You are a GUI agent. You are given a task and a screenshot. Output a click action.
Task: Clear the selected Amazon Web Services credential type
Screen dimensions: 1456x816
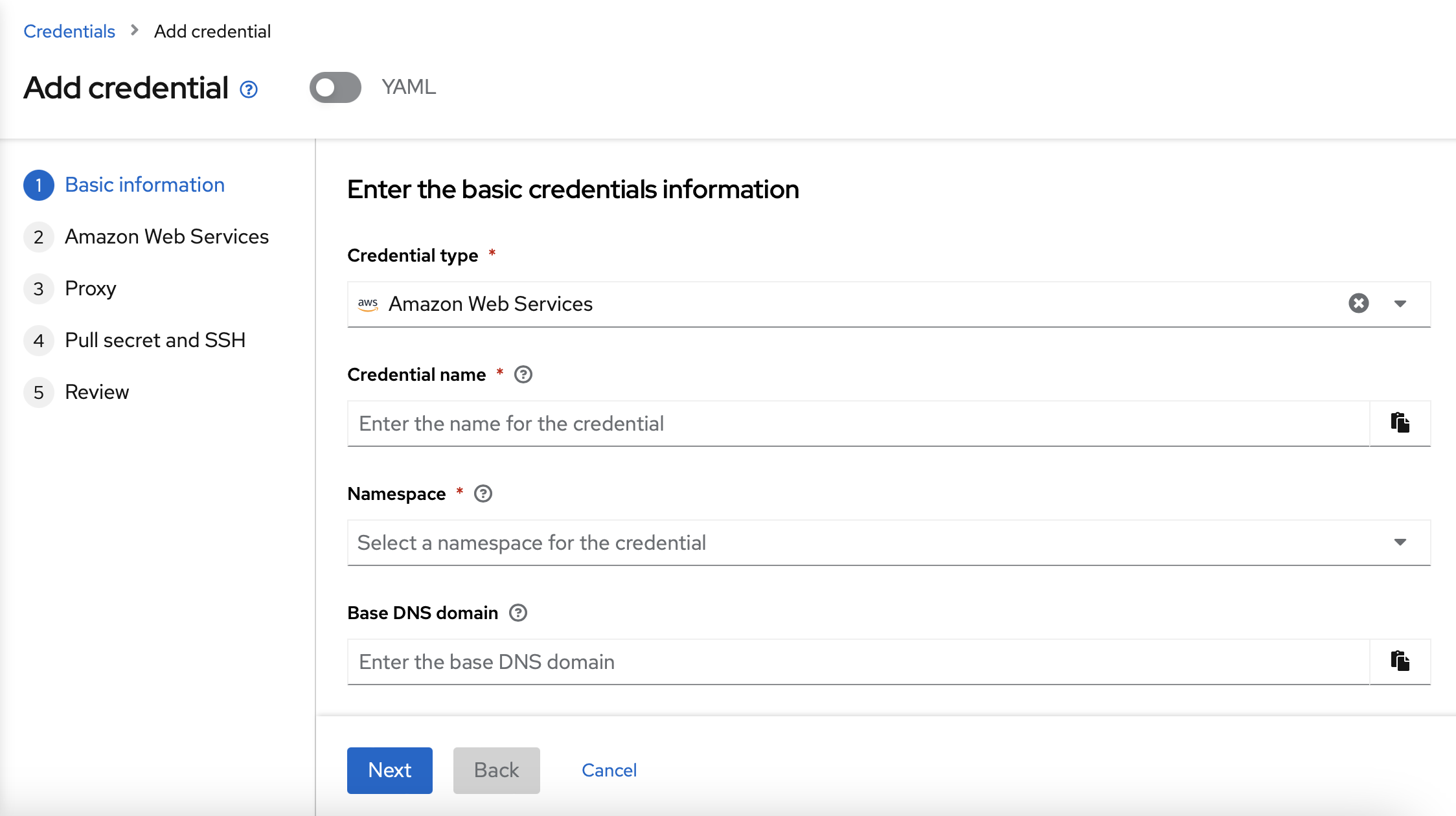point(1358,303)
